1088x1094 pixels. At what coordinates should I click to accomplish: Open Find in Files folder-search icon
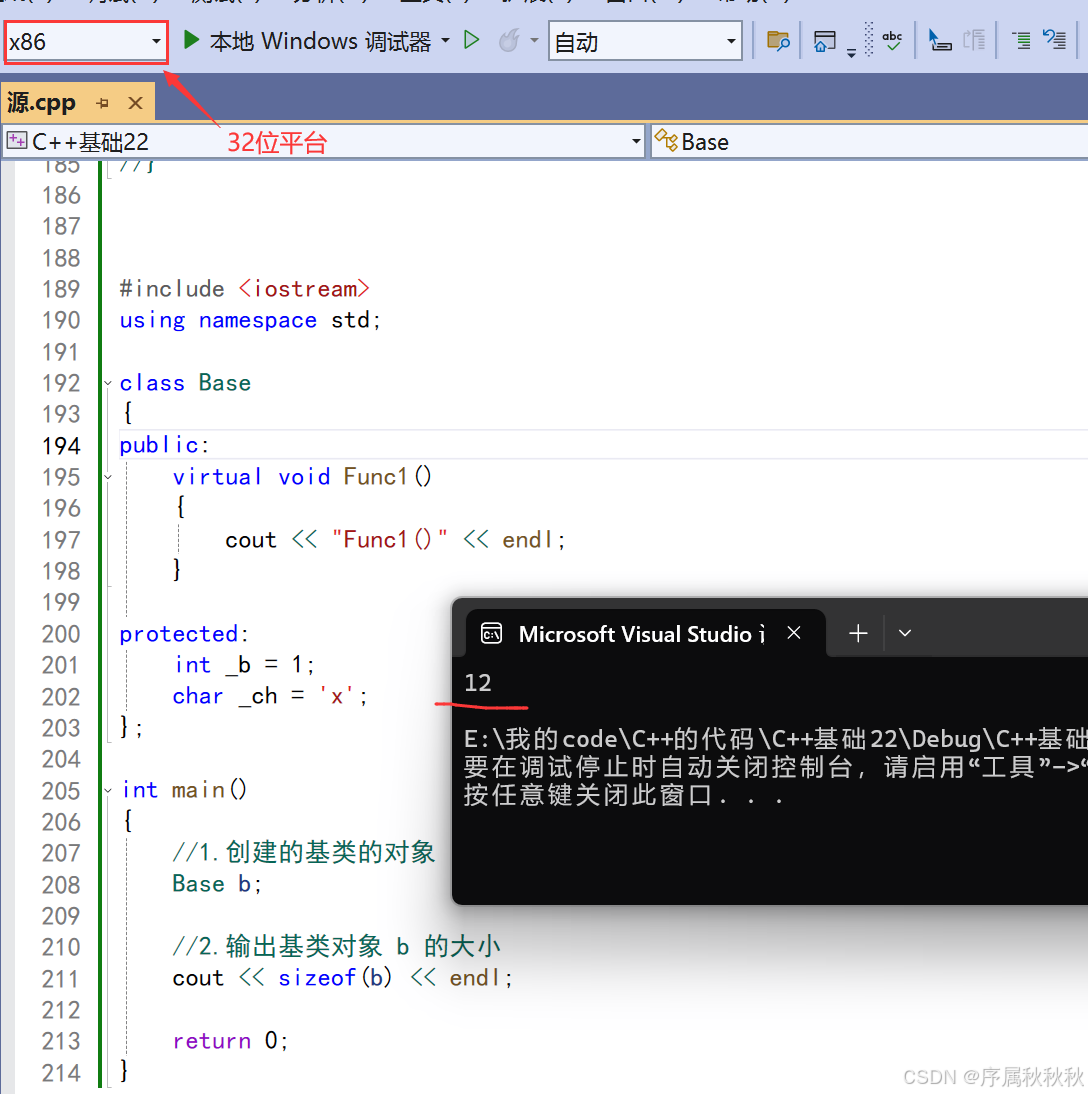coord(777,40)
